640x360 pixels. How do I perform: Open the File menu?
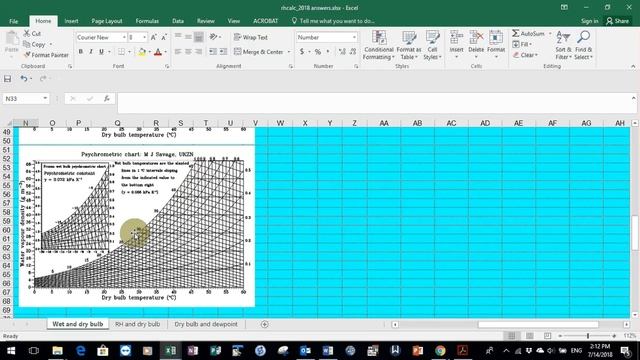(x=13, y=21)
